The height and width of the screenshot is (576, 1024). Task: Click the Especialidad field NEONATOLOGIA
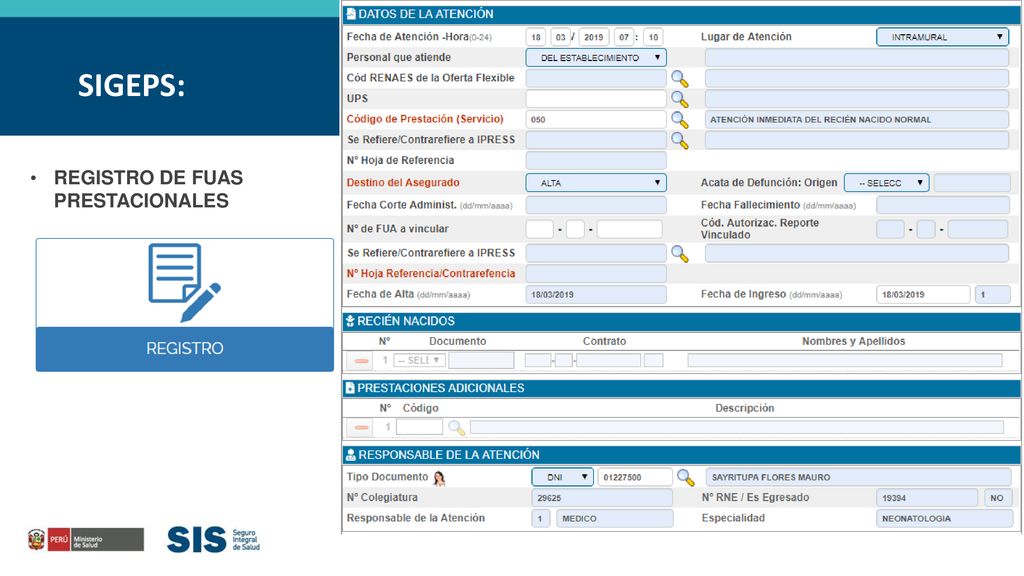click(944, 519)
